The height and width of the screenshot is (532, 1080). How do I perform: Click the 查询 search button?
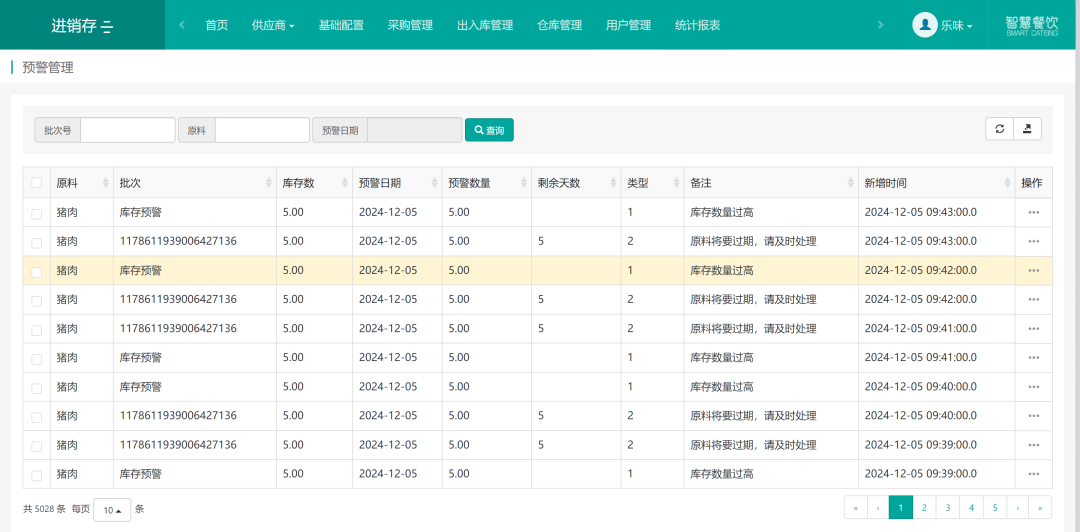489,130
